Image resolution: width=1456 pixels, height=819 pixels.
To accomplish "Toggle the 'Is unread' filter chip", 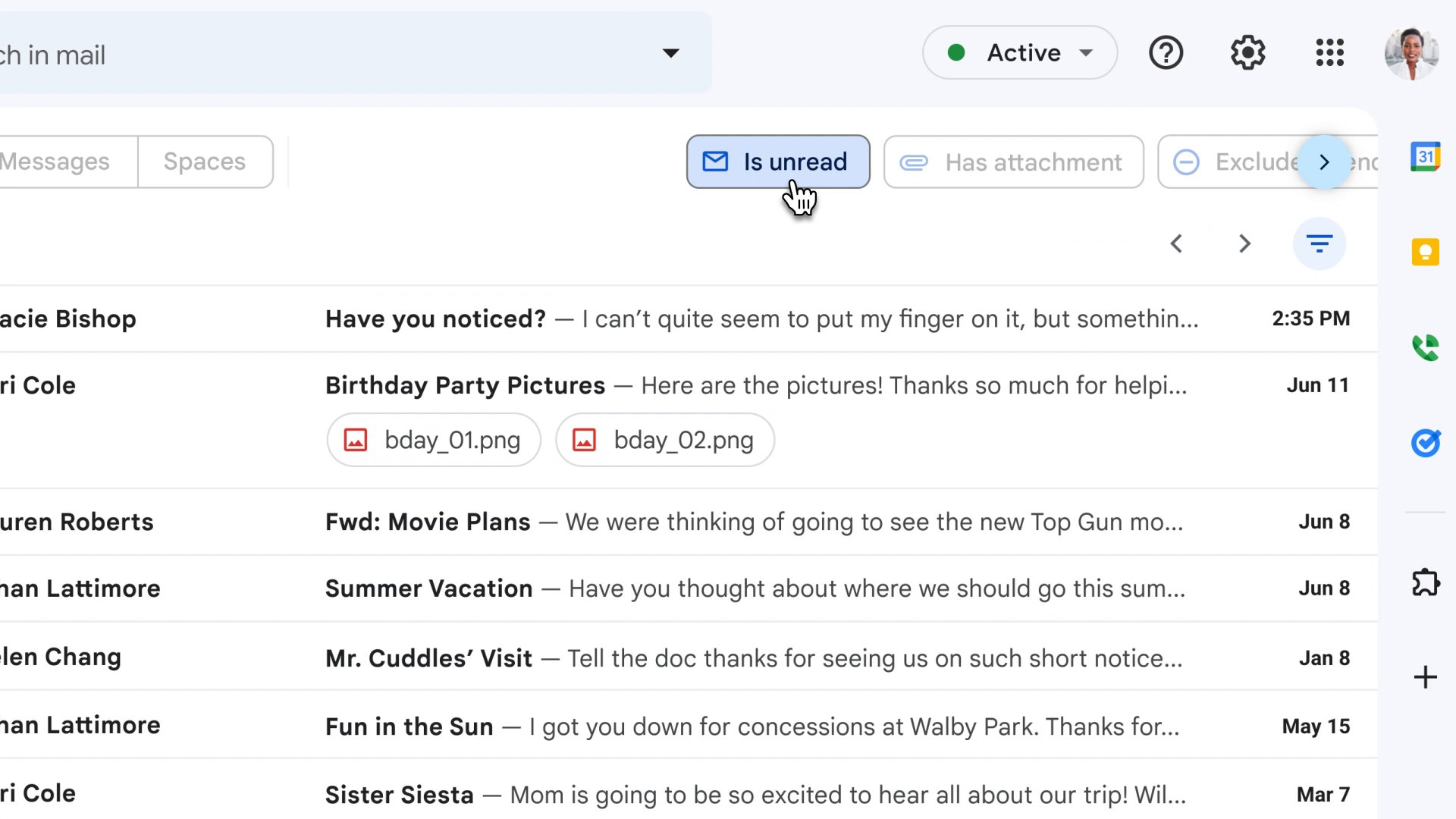I will point(777,162).
